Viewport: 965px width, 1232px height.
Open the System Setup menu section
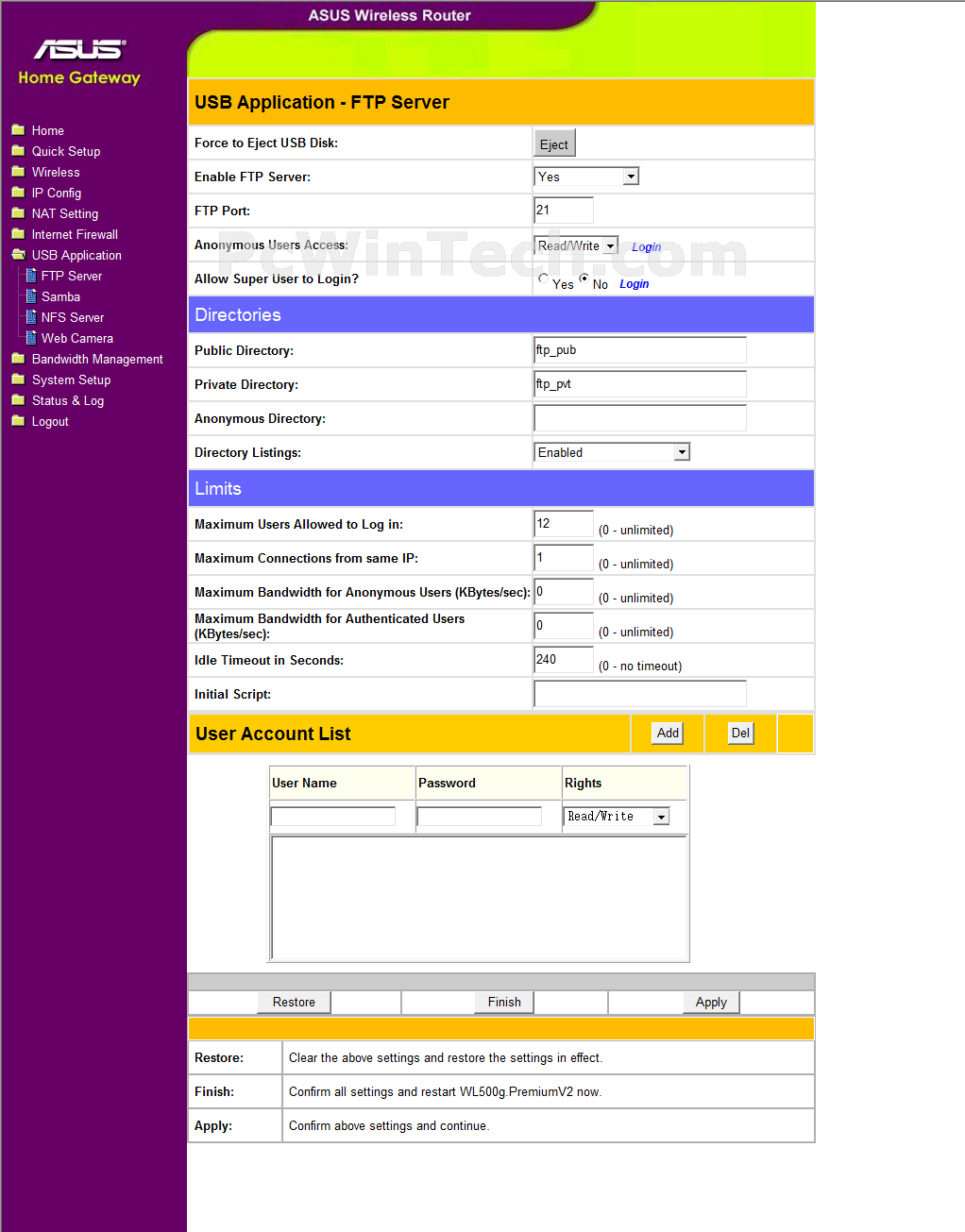tap(72, 380)
